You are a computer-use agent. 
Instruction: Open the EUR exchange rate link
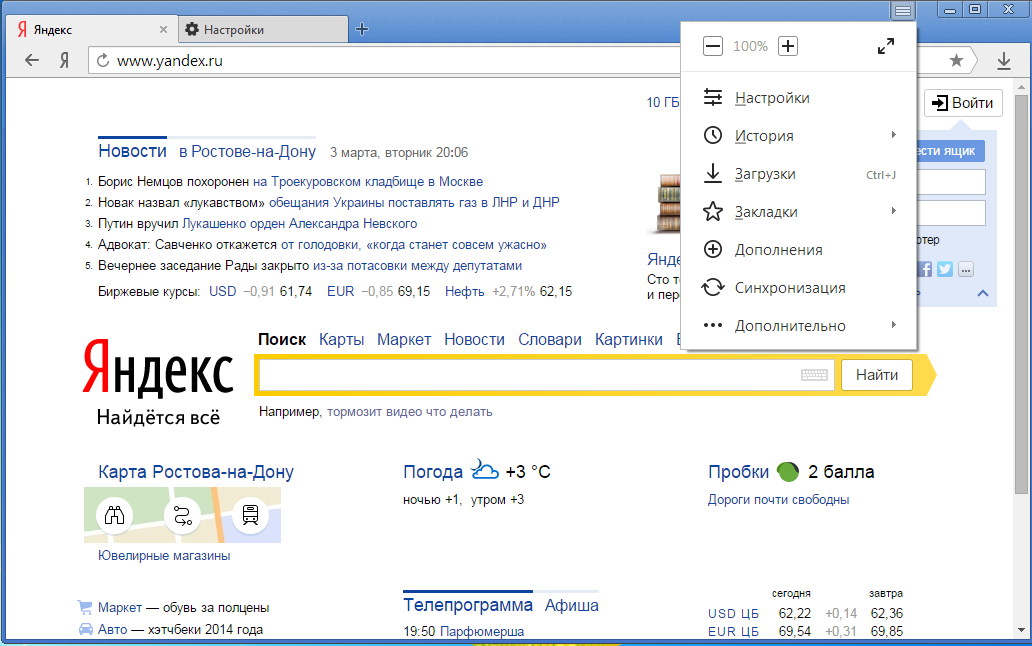click(x=340, y=291)
